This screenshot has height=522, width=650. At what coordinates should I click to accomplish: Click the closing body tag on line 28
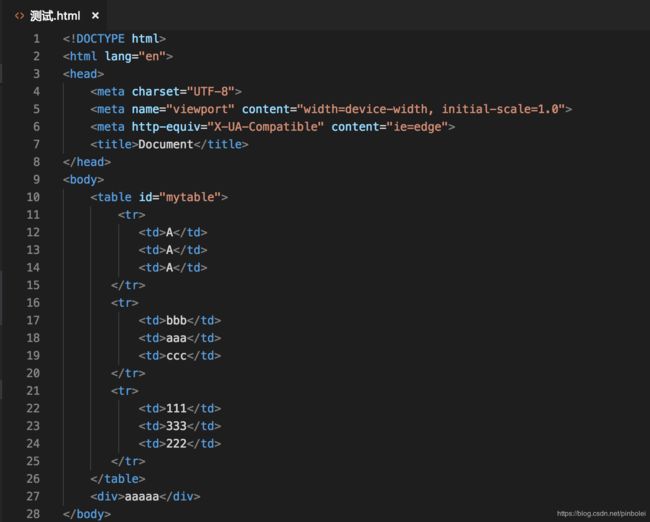click(87, 514)
